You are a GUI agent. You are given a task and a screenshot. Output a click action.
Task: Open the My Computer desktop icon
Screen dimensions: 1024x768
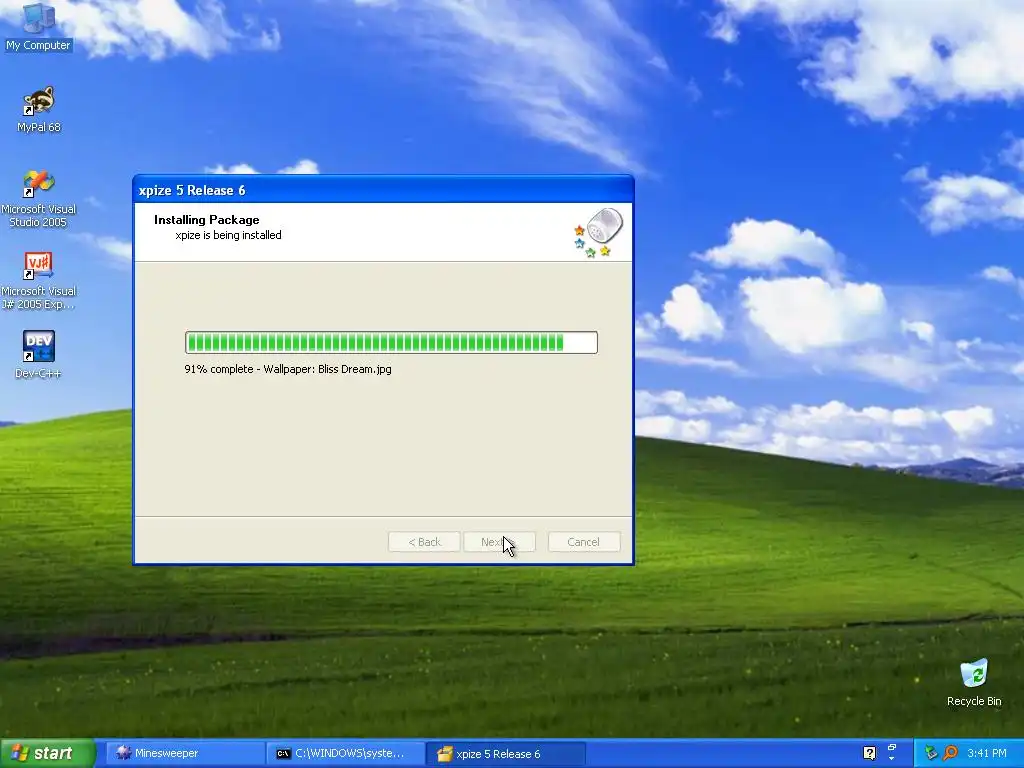pos(38,26)
